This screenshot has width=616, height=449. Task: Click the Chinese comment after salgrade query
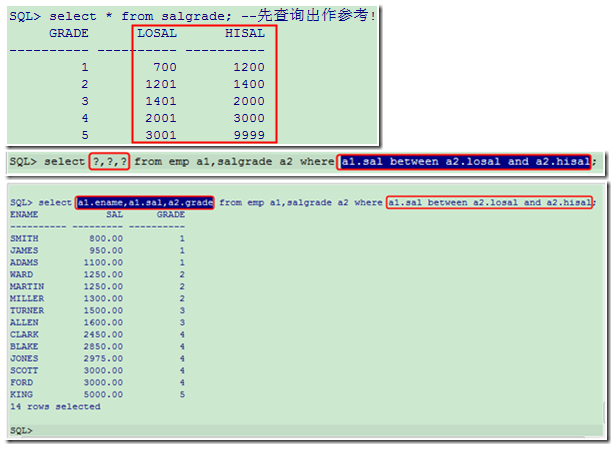pyautogui.click(x=320, y=16)
